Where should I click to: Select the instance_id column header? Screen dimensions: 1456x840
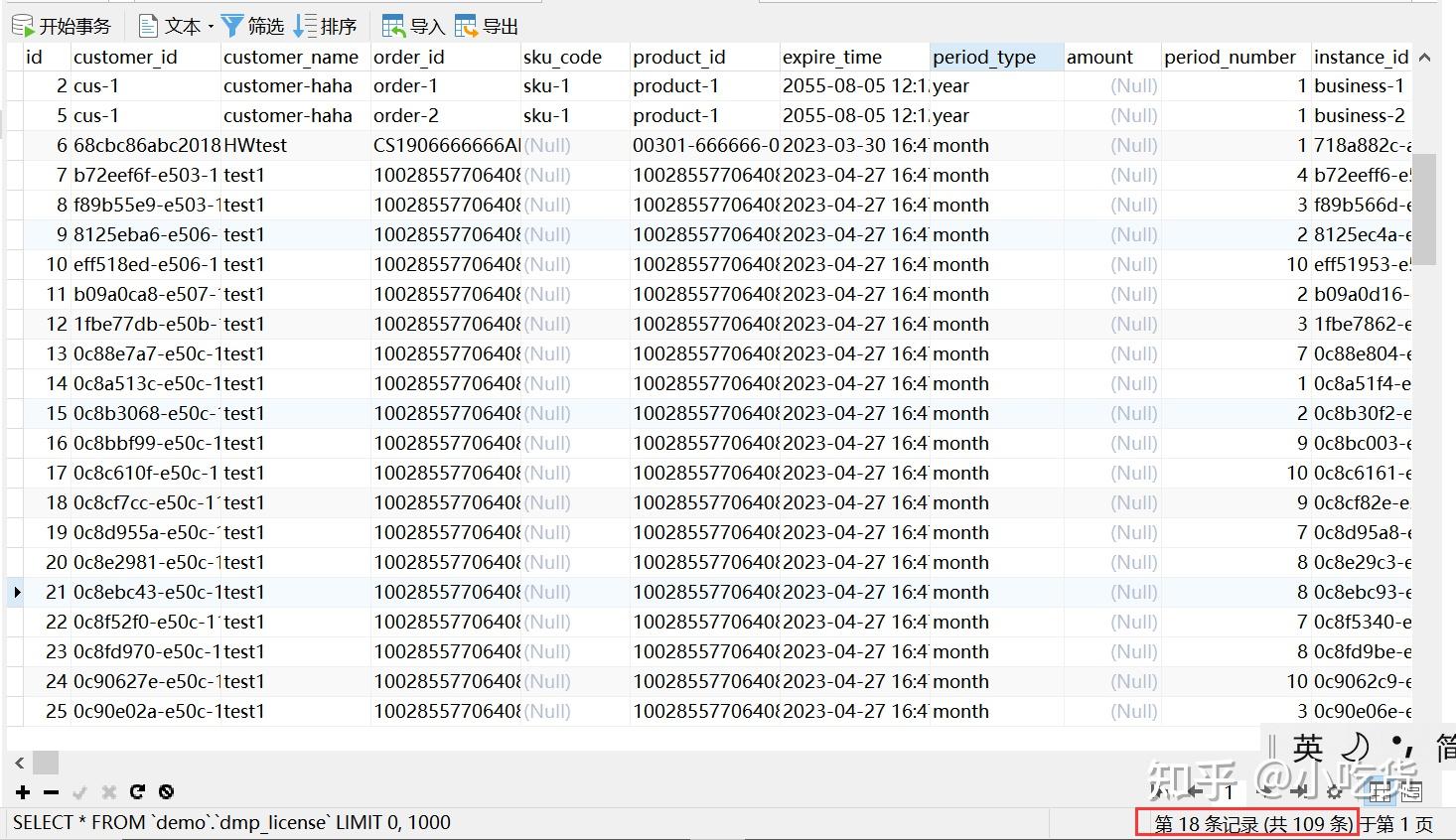1362,57
